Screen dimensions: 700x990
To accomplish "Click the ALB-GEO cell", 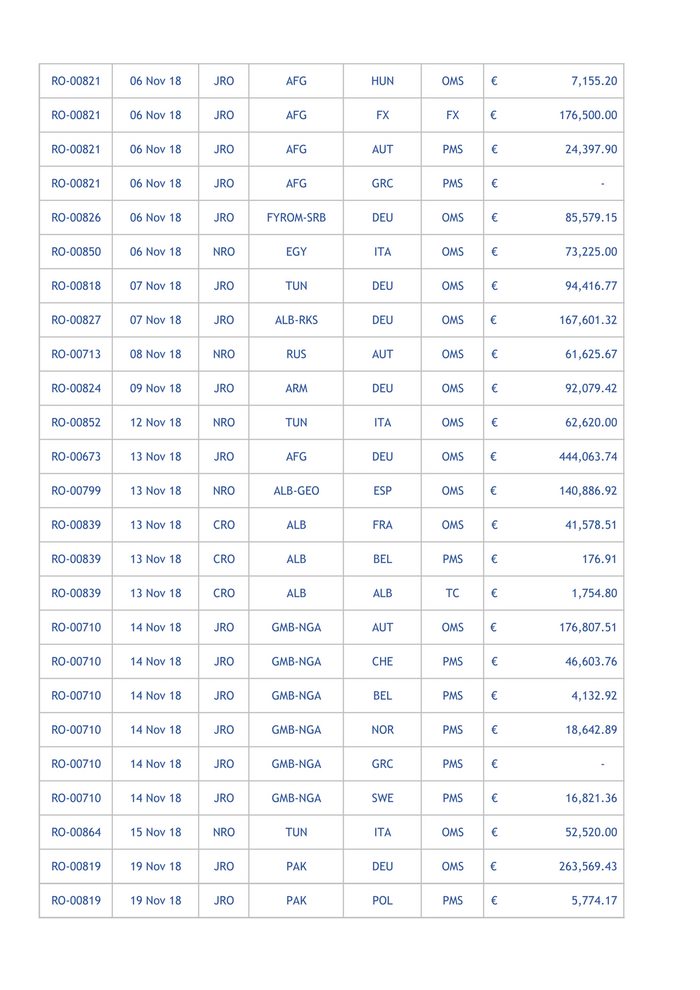I will 296,491.
